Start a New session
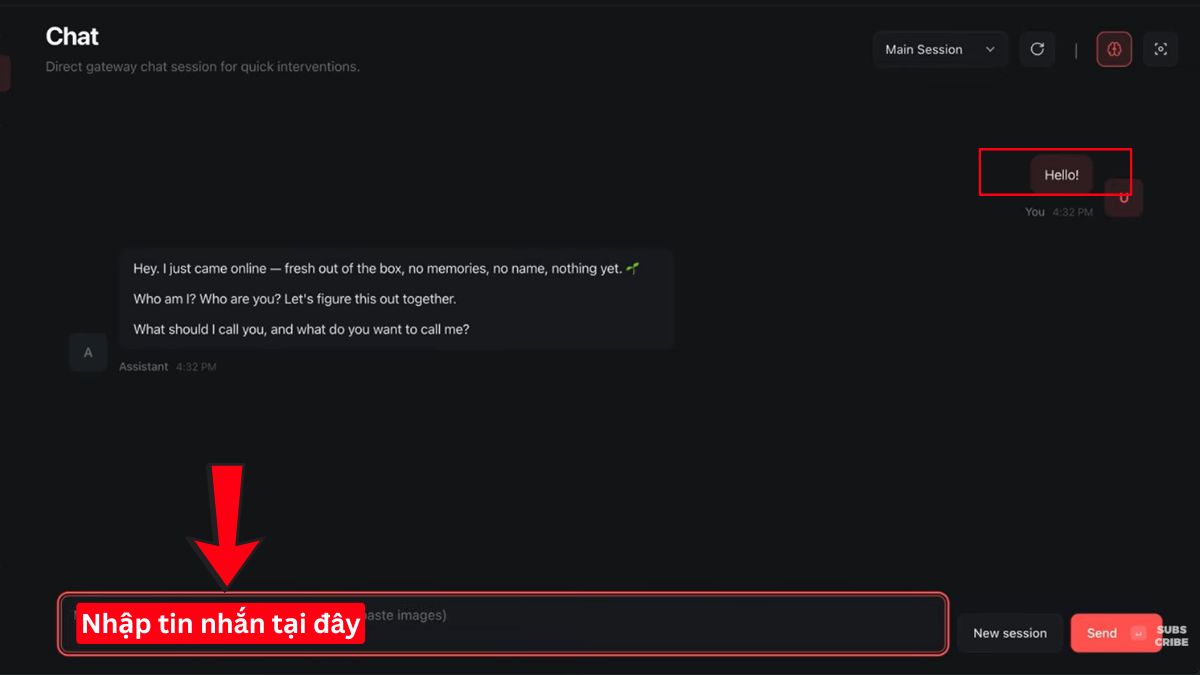 point(1009,633)
